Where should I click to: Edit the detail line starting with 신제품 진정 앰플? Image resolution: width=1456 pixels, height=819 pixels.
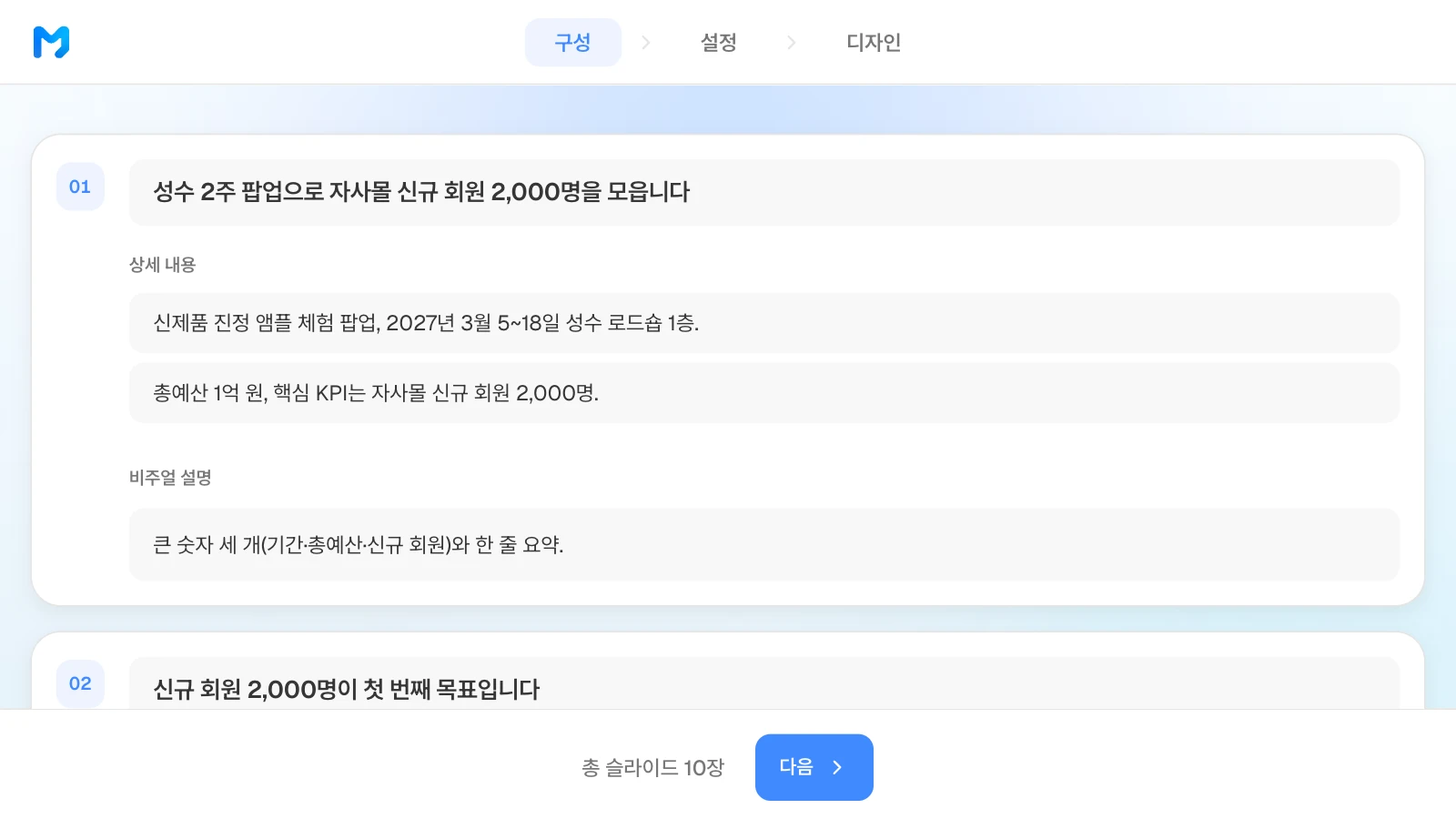point(764,323)
